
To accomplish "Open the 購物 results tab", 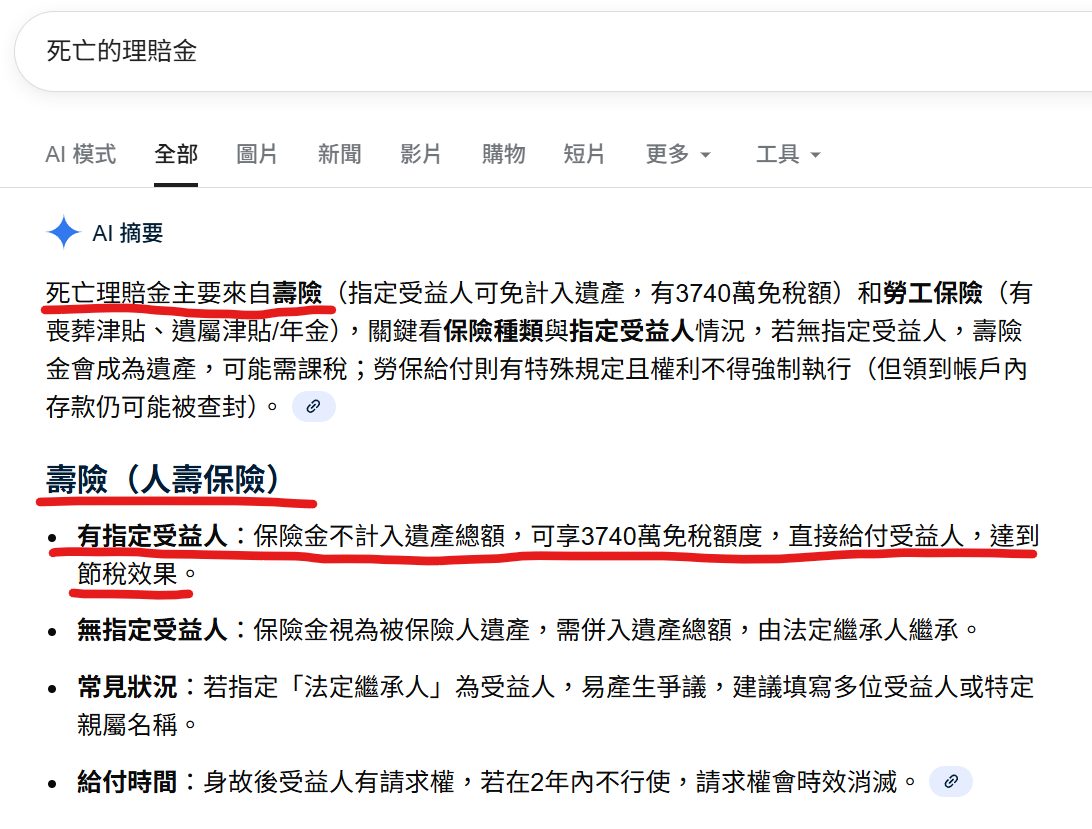I will pos(503,154).
